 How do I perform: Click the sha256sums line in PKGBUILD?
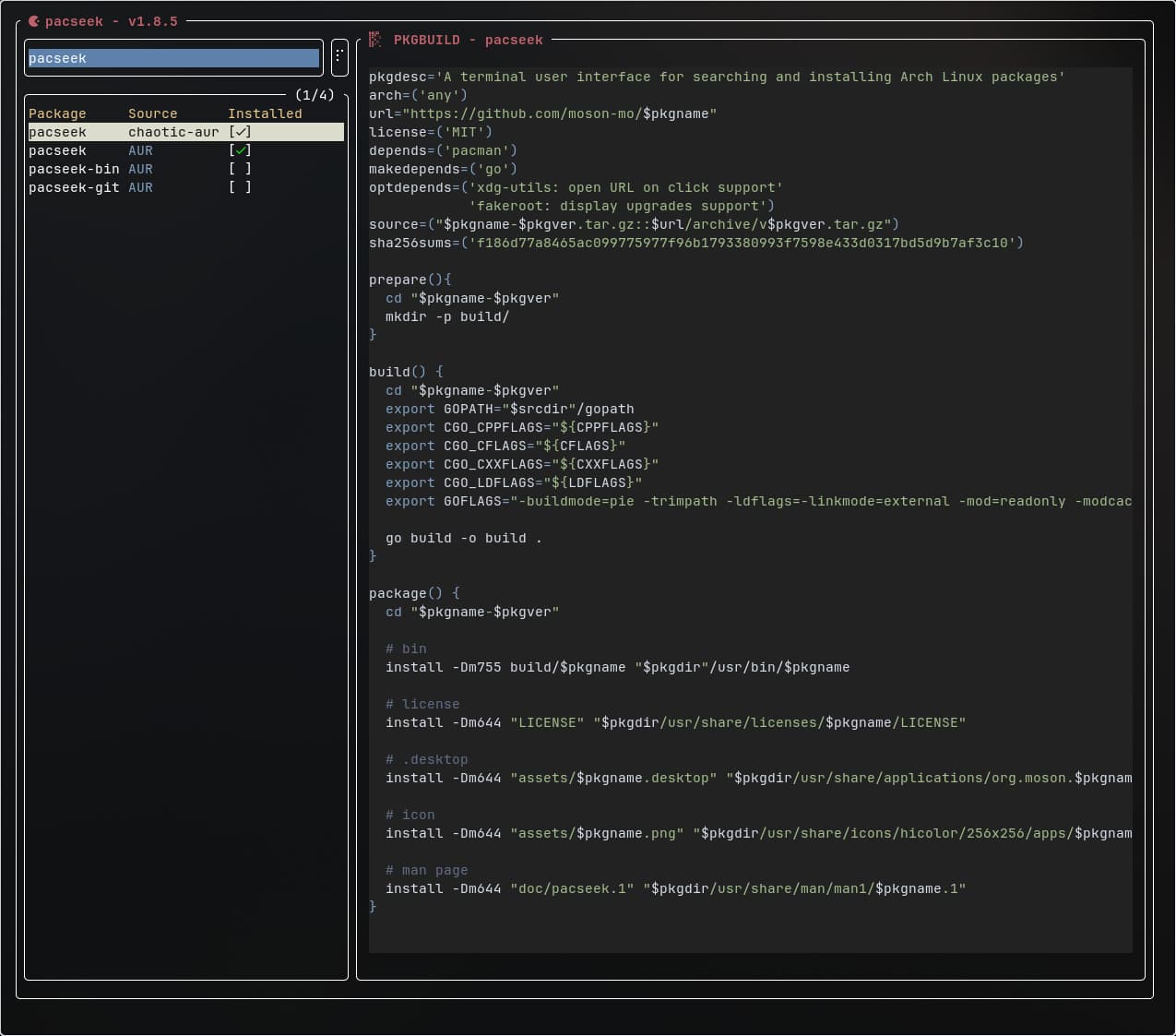pos(695,243)
